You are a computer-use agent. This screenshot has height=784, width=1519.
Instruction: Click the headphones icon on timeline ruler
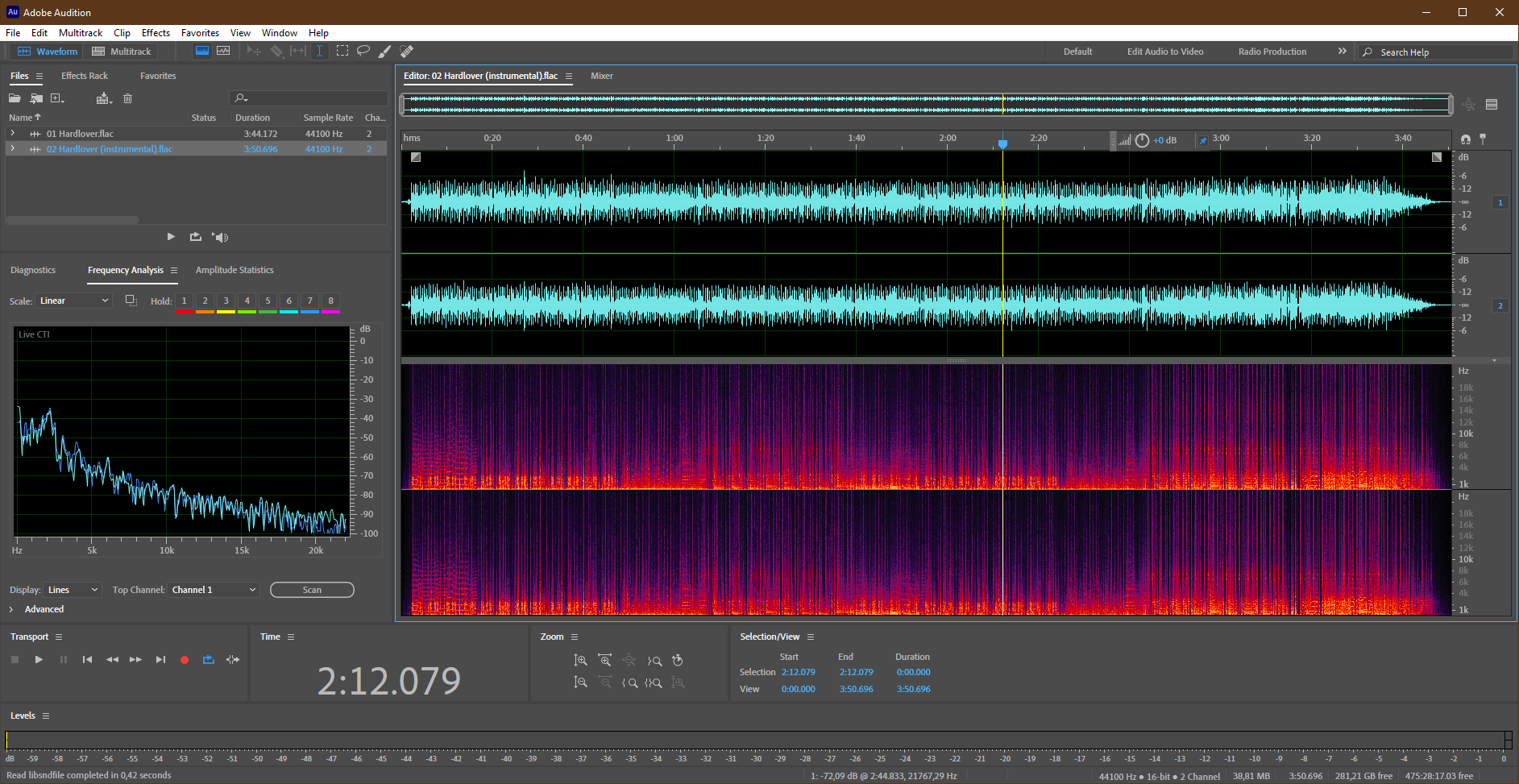click(1466, 139)
